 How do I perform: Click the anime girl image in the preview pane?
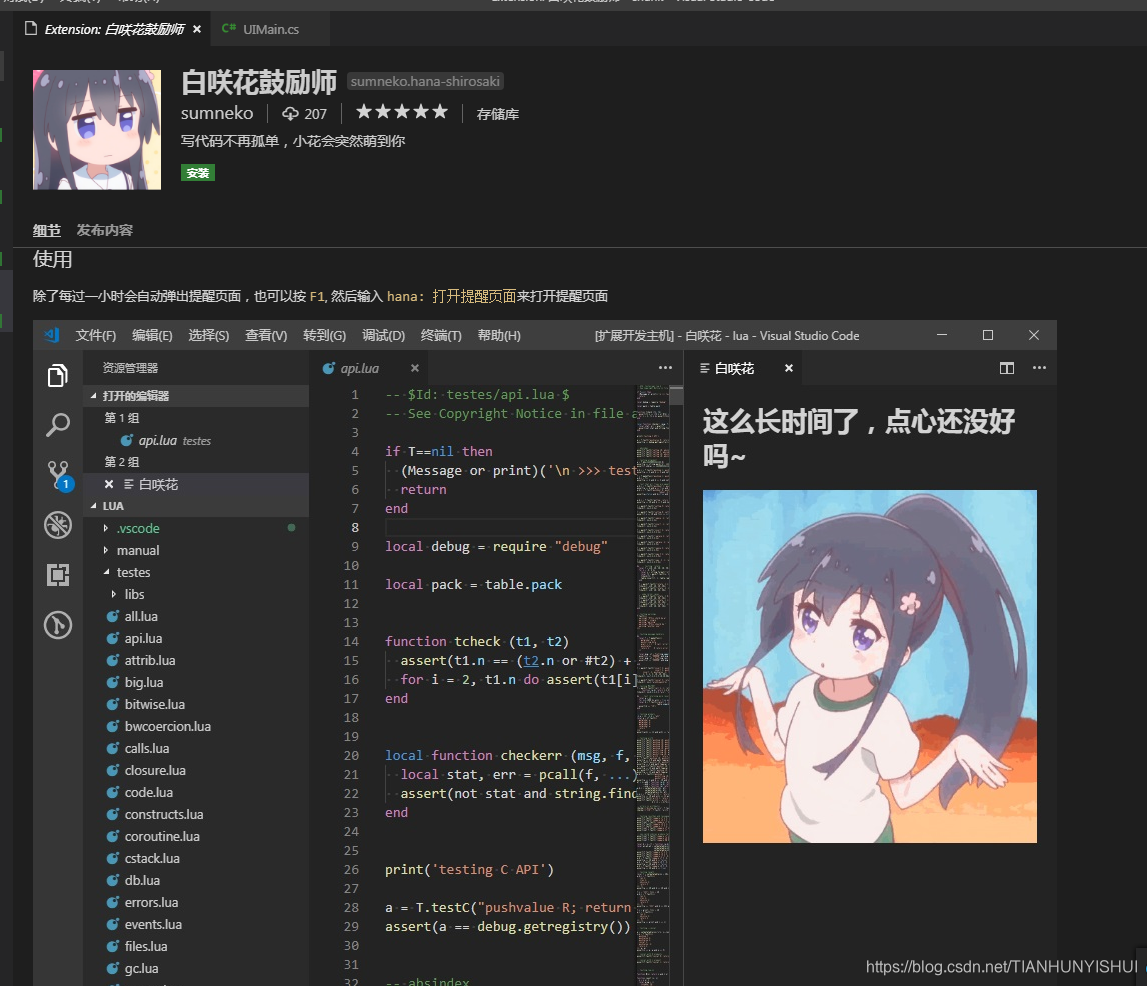[870, 666]
